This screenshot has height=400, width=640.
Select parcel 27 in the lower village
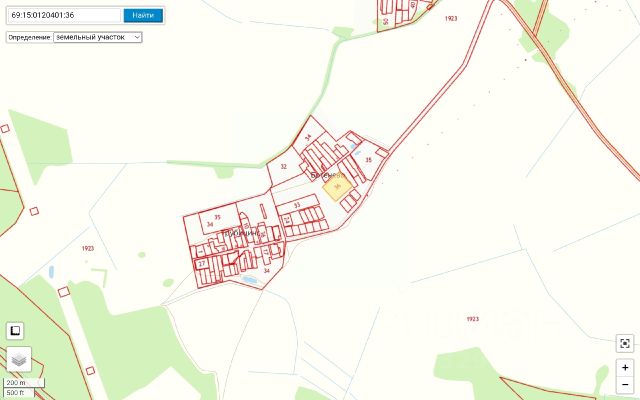(x=202, y=264)
